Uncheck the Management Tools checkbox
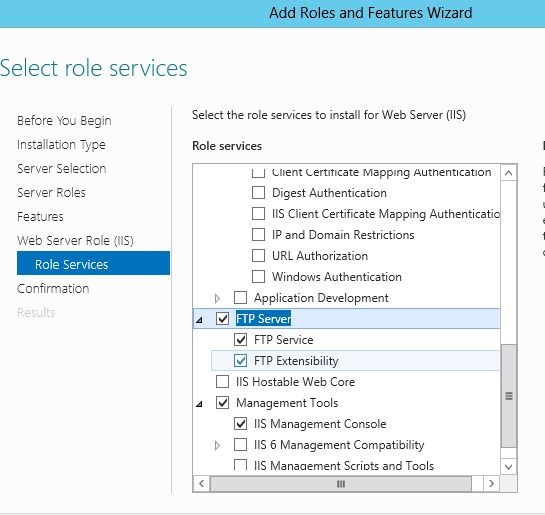The image size is (545, 515). click(222, 402)
